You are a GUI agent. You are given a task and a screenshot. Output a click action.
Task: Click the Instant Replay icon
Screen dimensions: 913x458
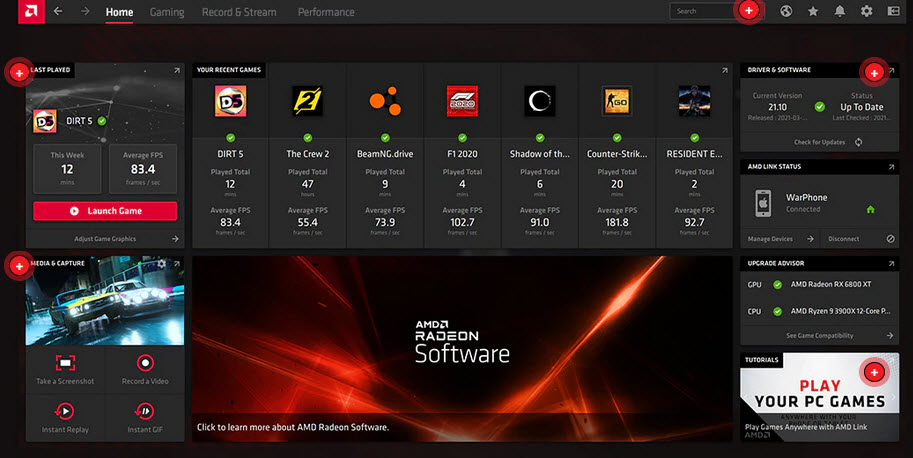point(65,411)
